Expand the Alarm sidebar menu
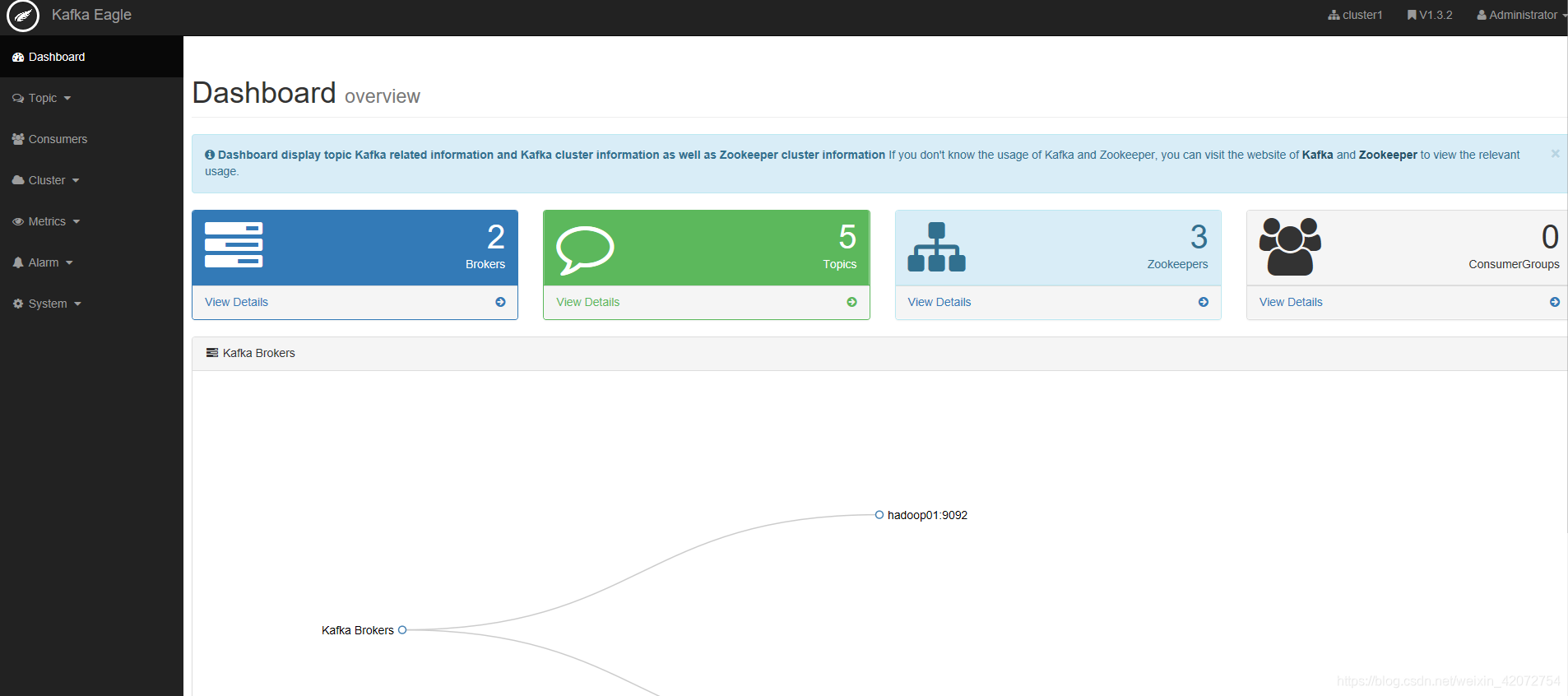The image size is (1568, 696). 91,262
